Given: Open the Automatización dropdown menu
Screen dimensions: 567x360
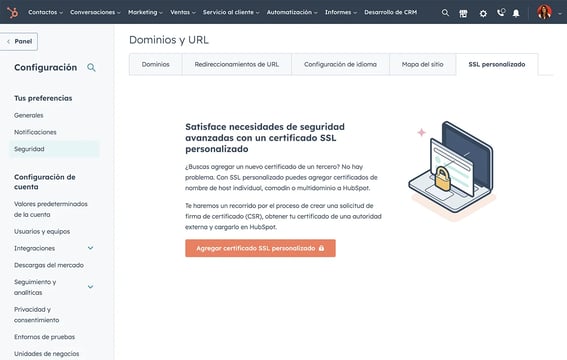Looking at the screenshot, I should pyautogui.click(x=292, y=12).
